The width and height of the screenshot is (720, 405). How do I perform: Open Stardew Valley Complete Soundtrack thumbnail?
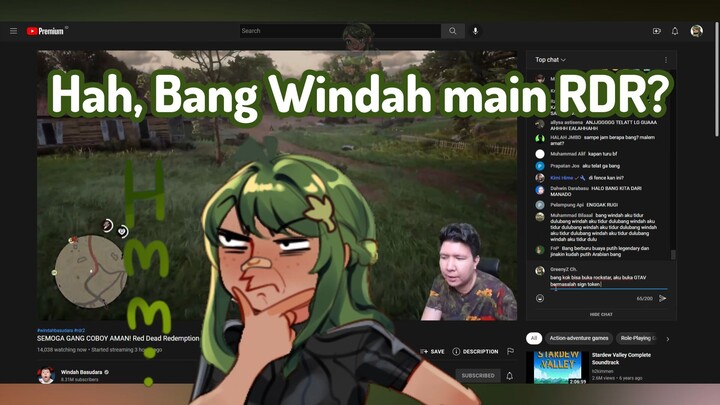click(x=557, y=367)
